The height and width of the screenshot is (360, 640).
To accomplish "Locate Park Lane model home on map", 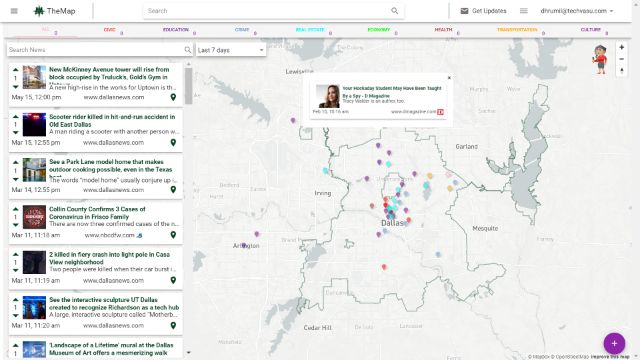I will 173,189.
